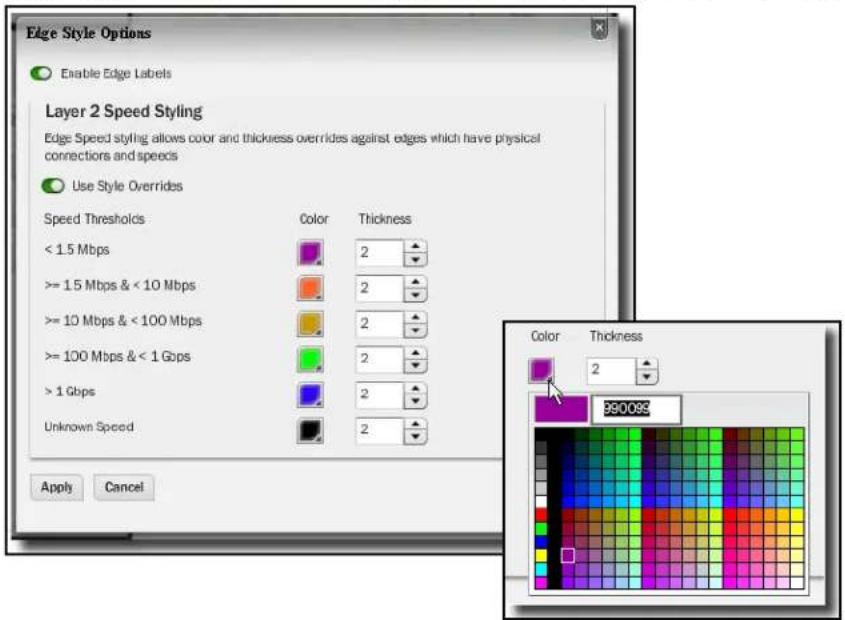
Task: Click the 990099 hex color field
Action: pos(636,409)
